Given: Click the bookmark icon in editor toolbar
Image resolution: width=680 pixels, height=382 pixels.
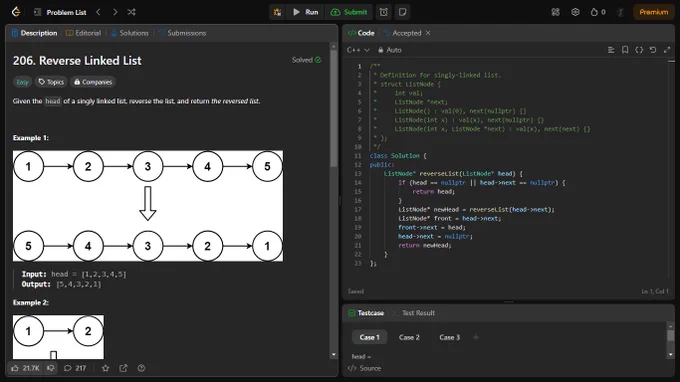Looking at the screenshot, I should click(x=625, y=50).
